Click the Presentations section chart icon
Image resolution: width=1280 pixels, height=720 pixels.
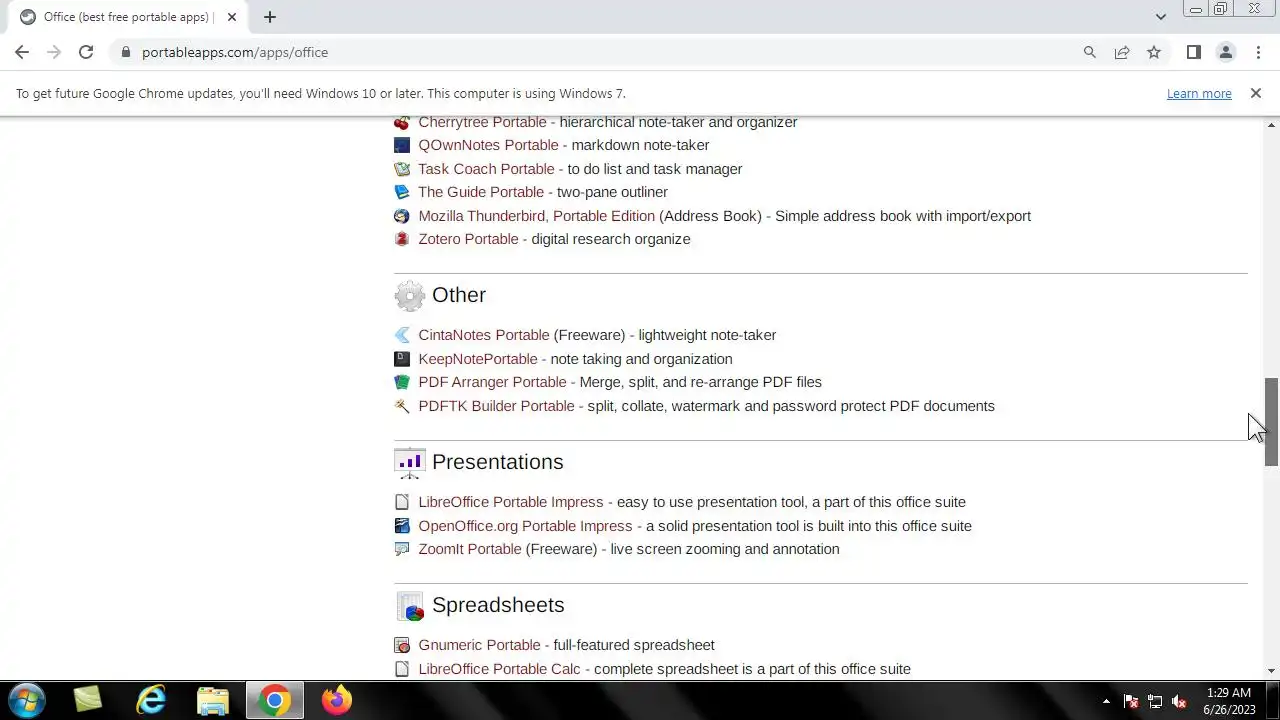click(410, 462)
